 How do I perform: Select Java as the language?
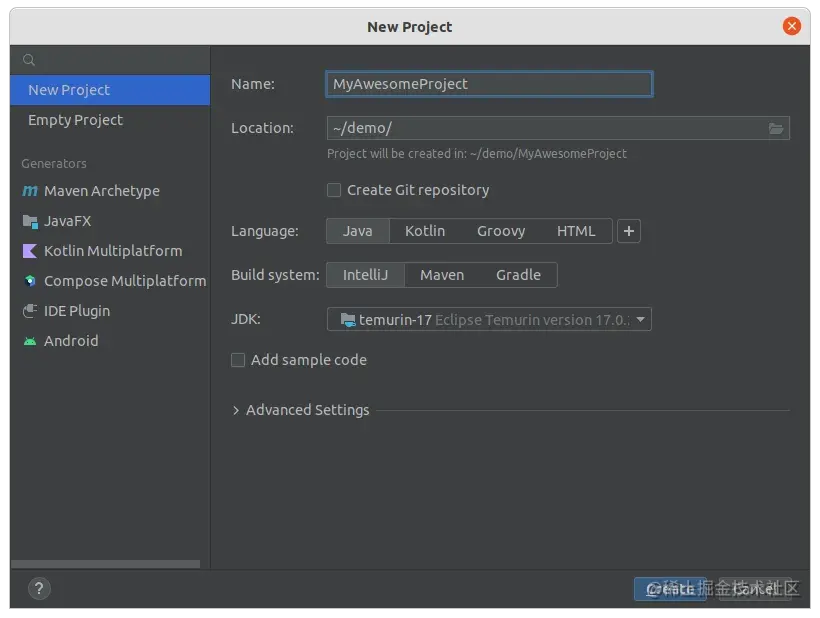[358, 231]
